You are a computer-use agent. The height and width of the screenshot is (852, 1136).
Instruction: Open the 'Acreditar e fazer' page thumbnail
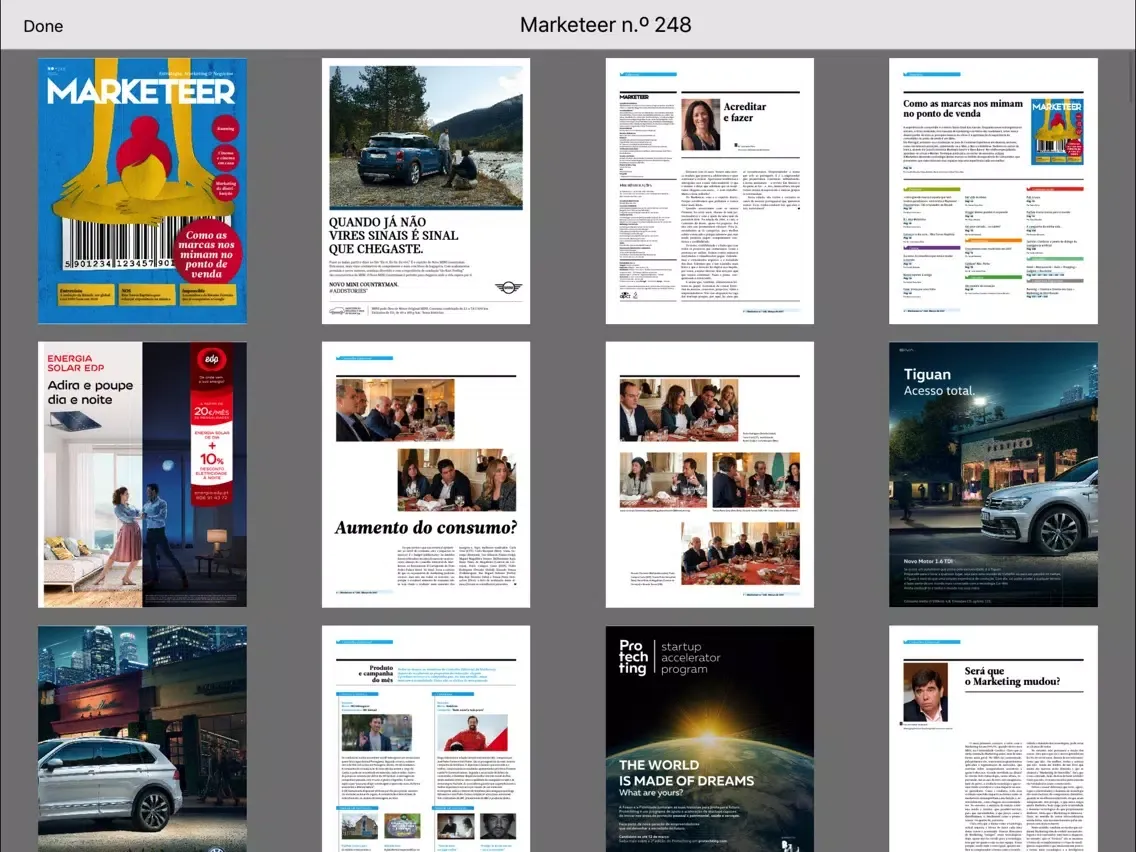pos(710,191)
